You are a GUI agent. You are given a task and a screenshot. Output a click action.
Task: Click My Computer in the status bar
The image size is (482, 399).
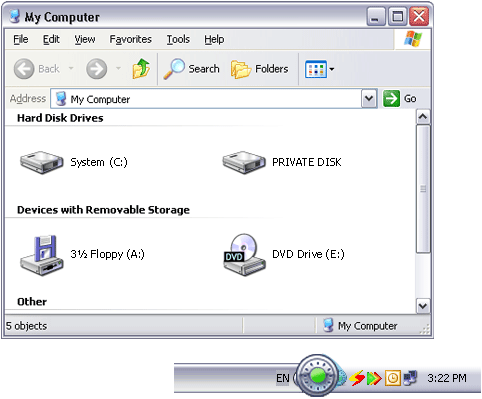(x=360, y=326)
